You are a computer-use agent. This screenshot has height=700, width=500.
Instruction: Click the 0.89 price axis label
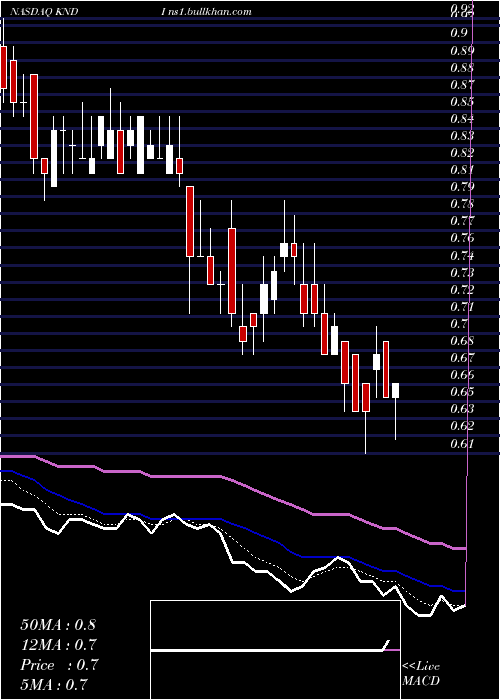click(462, 50)
